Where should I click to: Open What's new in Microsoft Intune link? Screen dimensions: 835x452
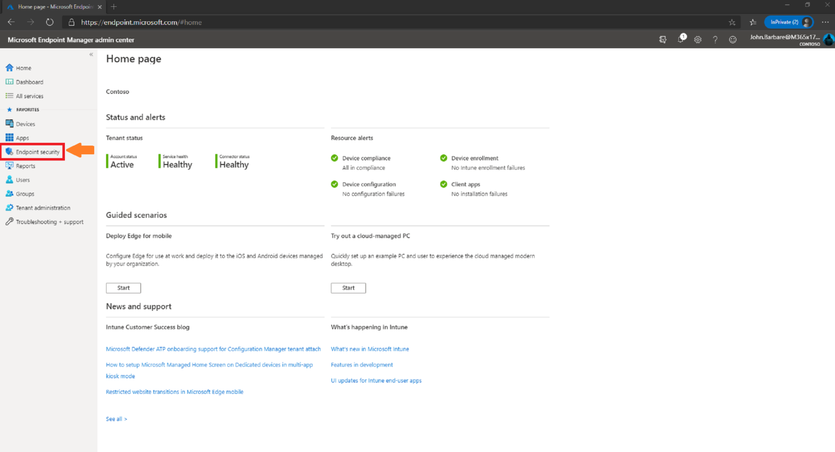370,349
